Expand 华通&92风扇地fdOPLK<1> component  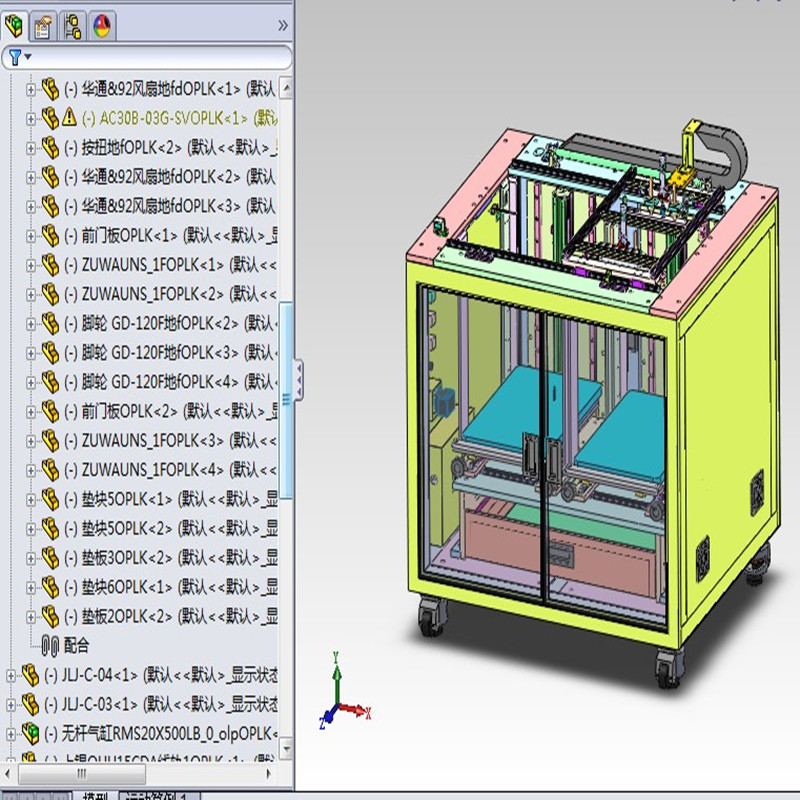31,90
